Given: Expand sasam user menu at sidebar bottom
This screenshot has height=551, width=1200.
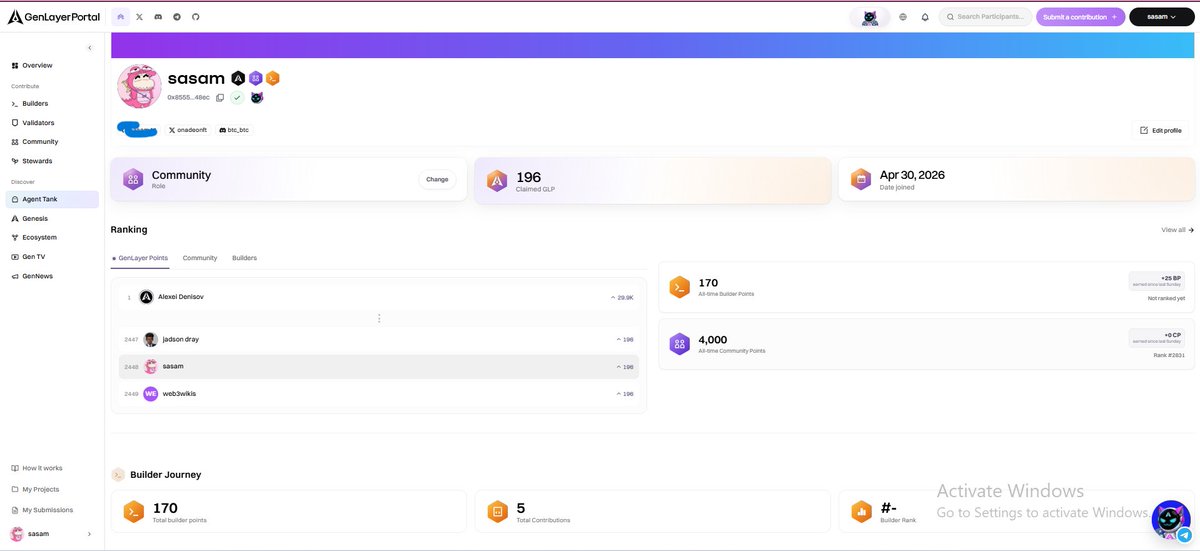Looking at the screenshot, I should pyautogui.click(x=52, y=534).
